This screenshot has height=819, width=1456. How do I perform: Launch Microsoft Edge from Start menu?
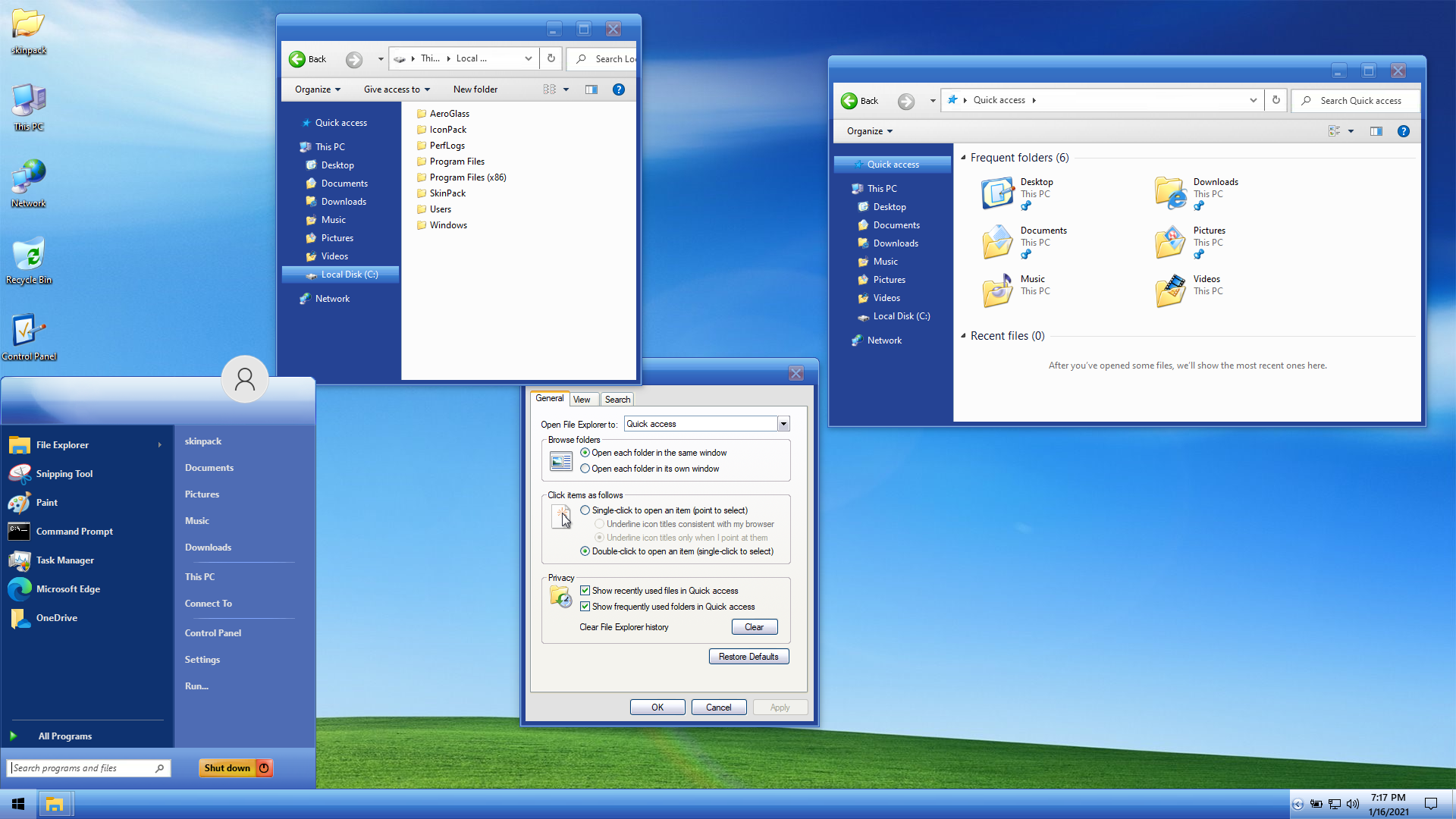pyautogui.click(x=67, y=589)
